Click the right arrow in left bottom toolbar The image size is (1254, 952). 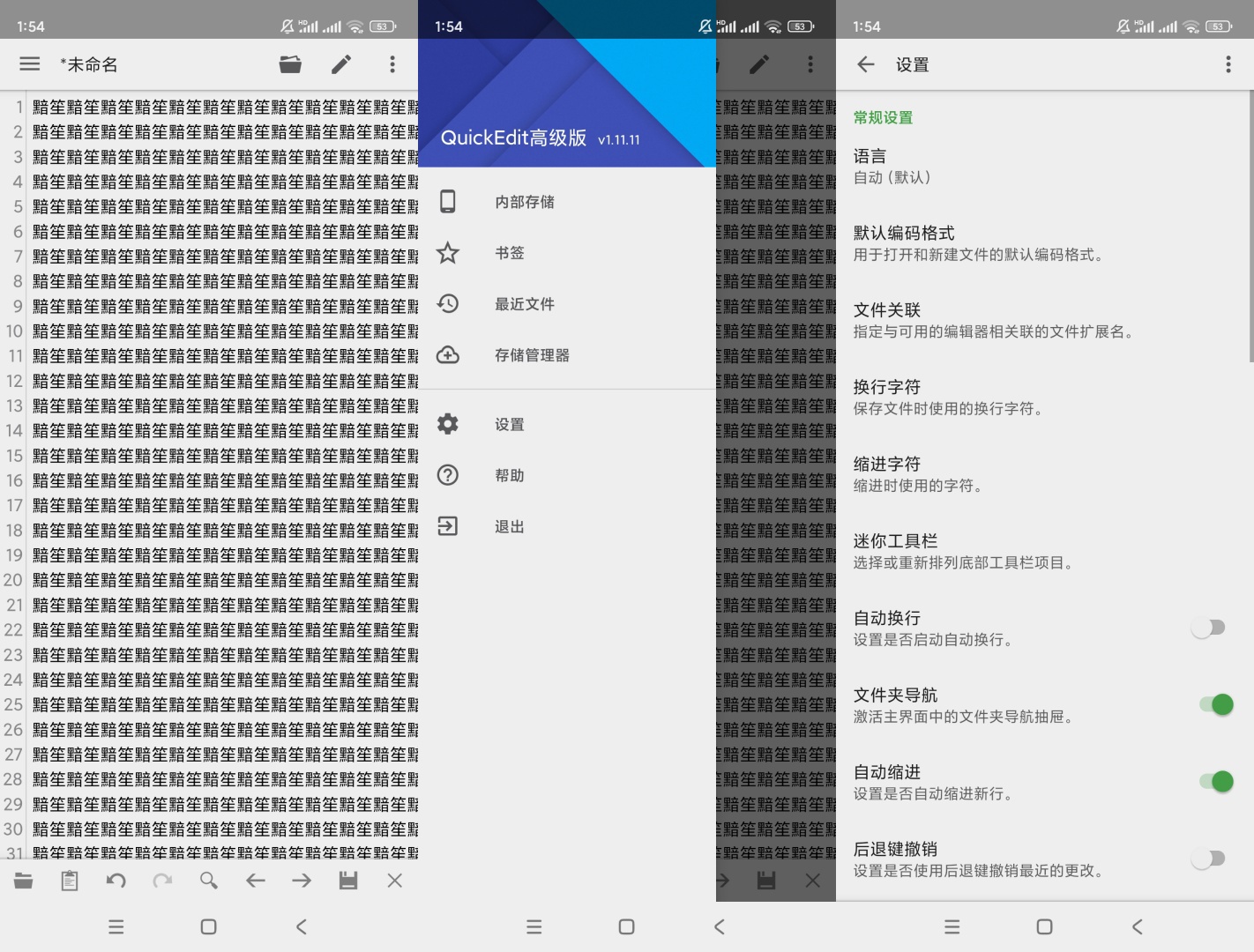click(302, 881)
